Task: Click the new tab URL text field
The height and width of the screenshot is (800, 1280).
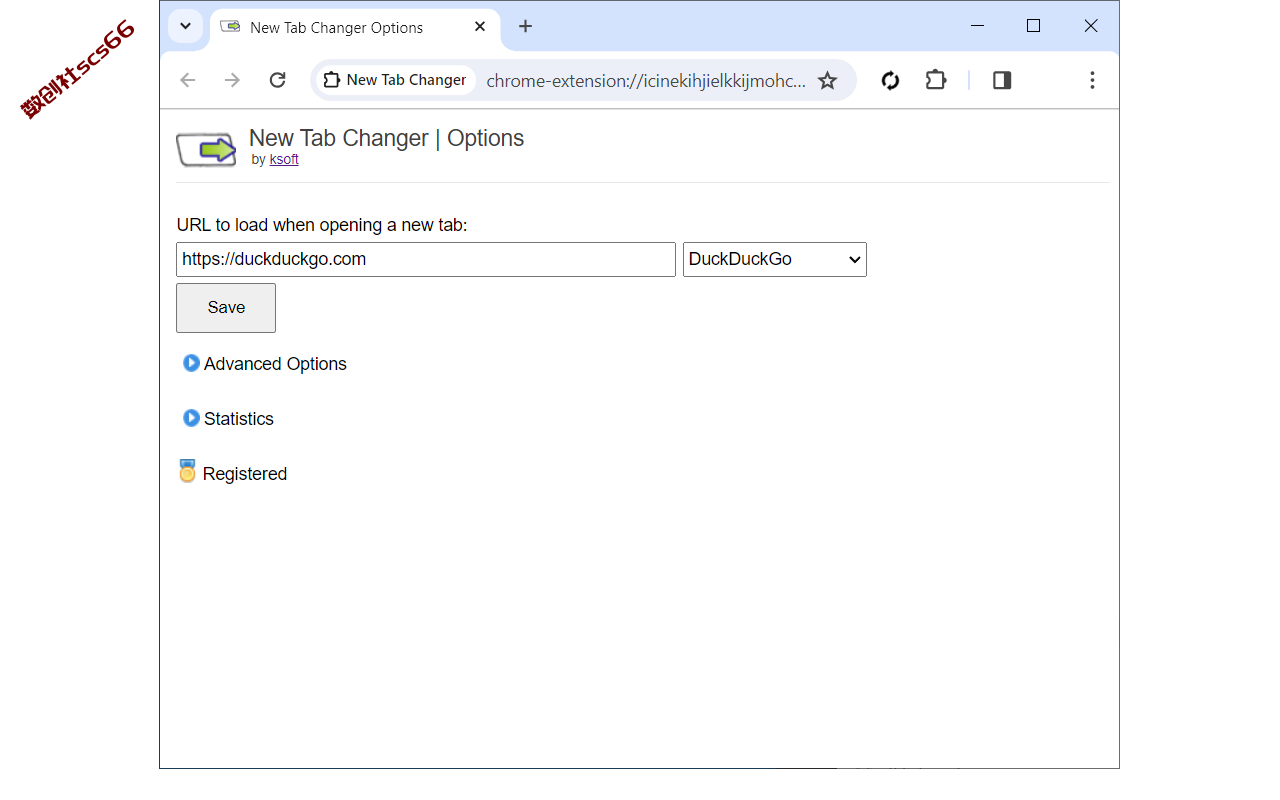Action: [x=426, y=259]
